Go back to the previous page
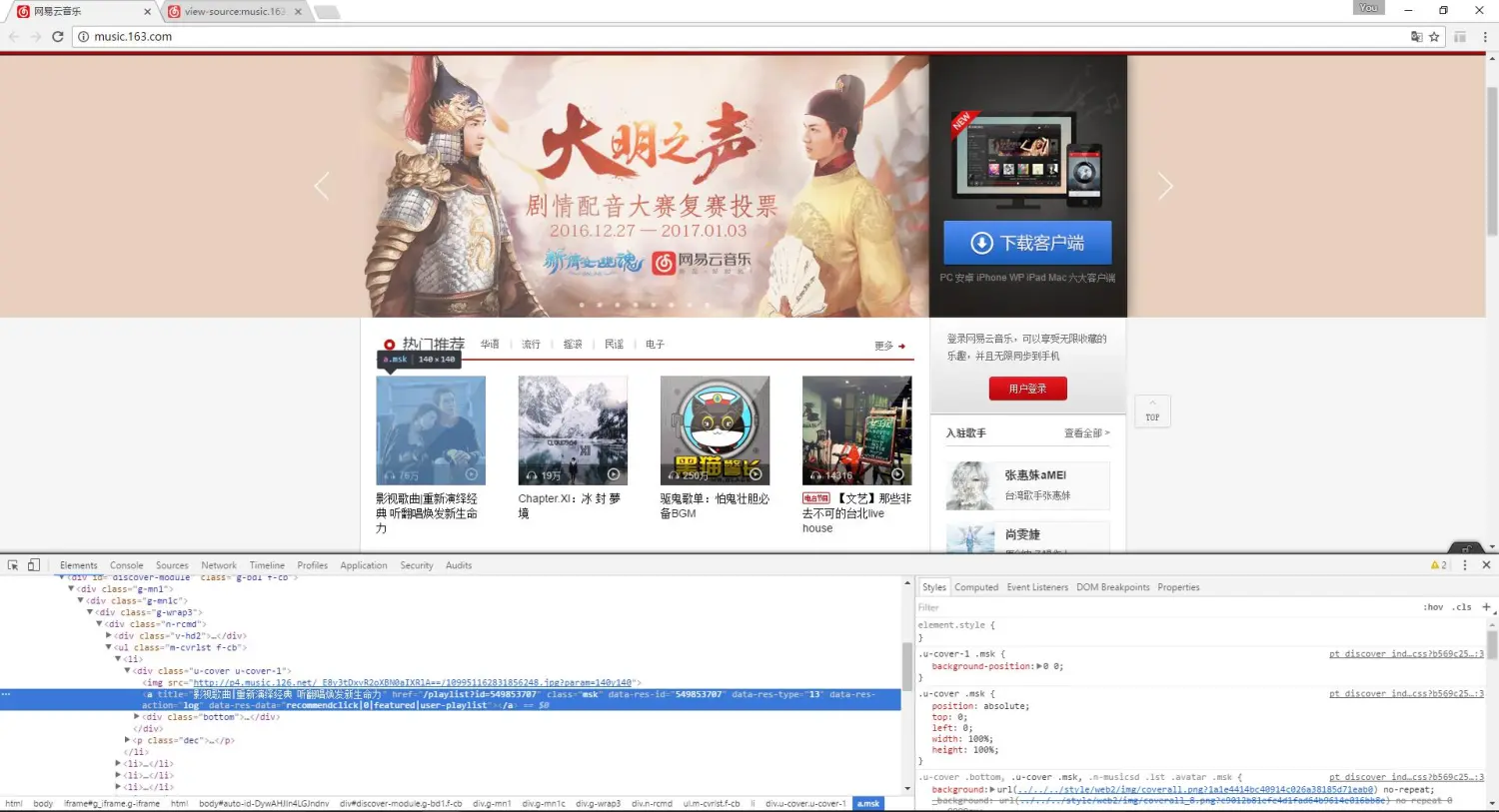 point(14,36)
